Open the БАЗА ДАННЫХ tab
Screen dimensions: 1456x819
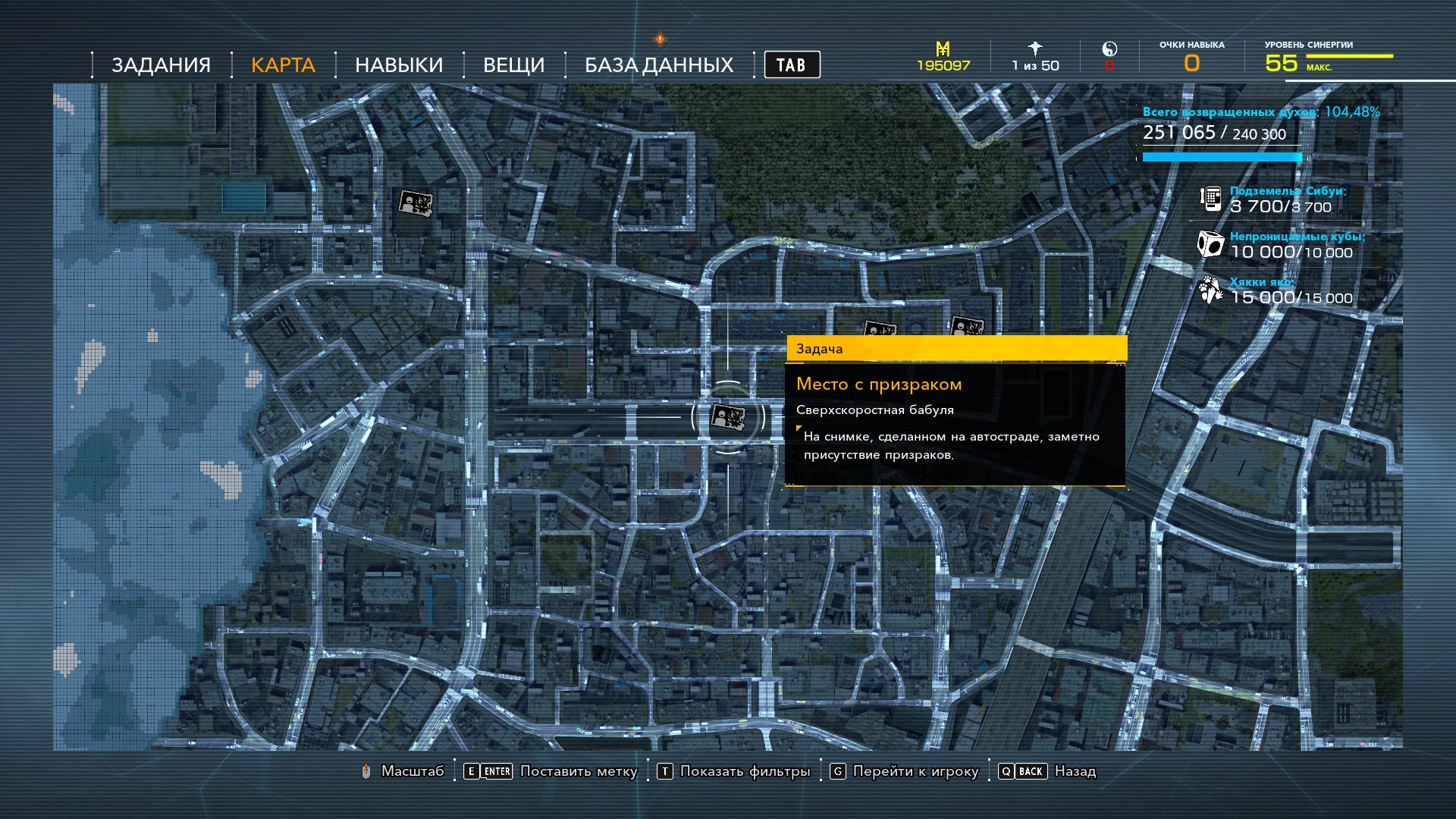pos(658,65)
